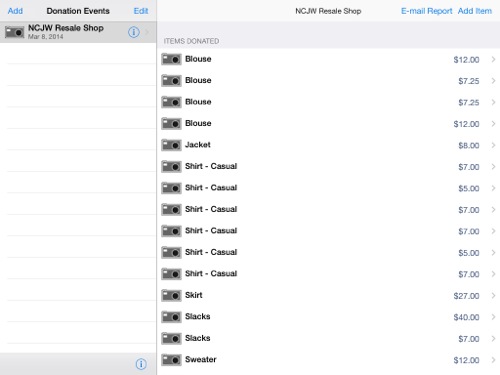
Task: Tap the camera icon next to Jacket
Action: pos(171,145)
